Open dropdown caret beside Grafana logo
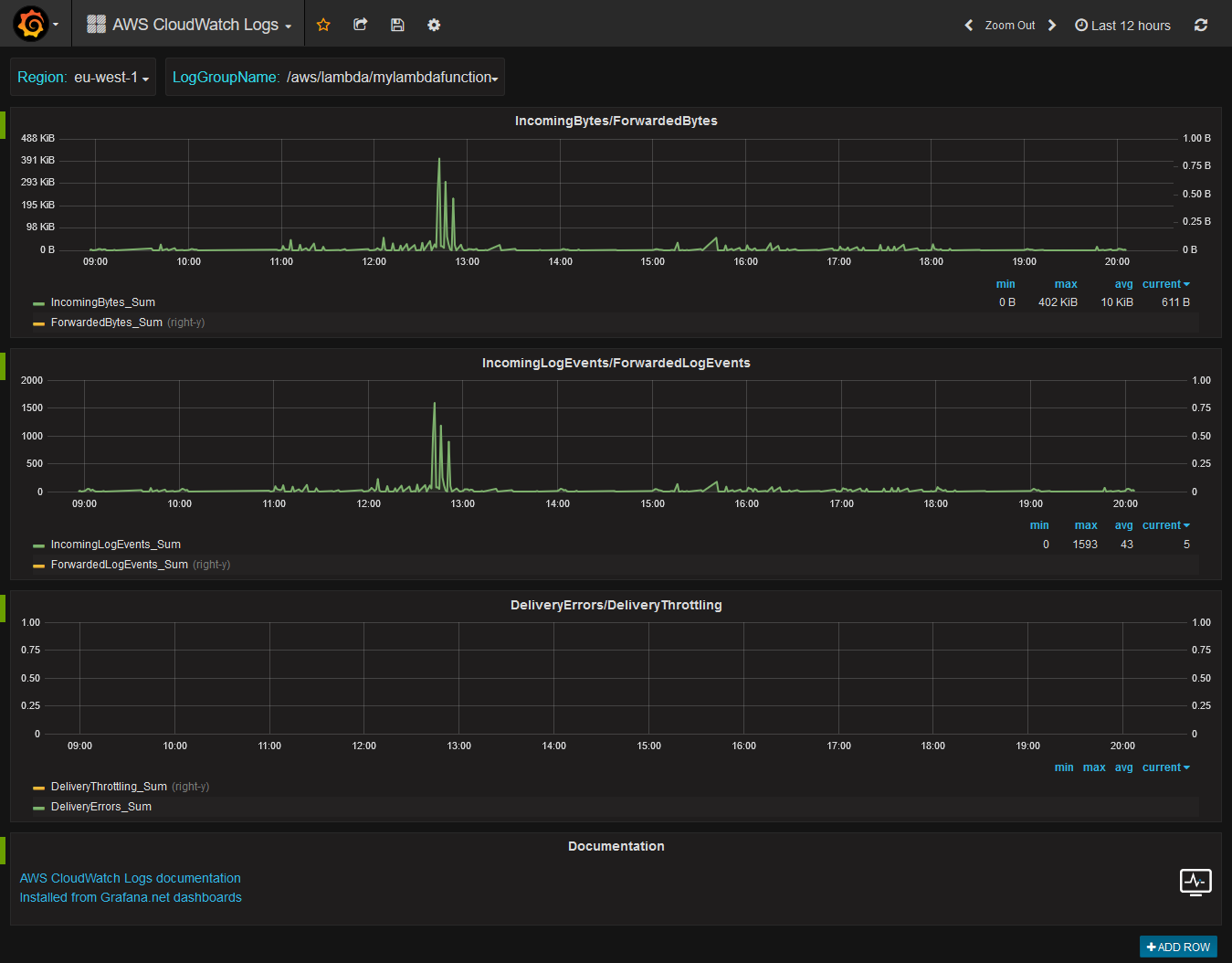Screen dimensions: 1232x963 click(56, 25)
